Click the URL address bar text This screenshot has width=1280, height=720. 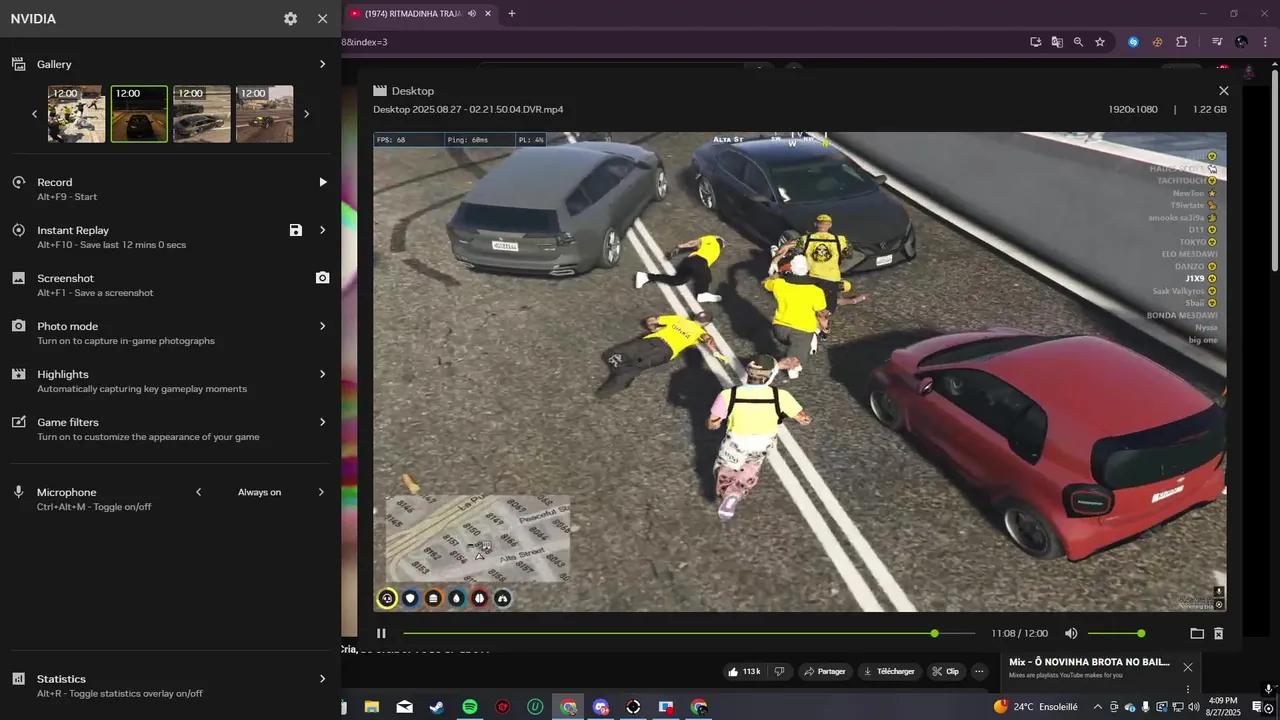(364, 42)
